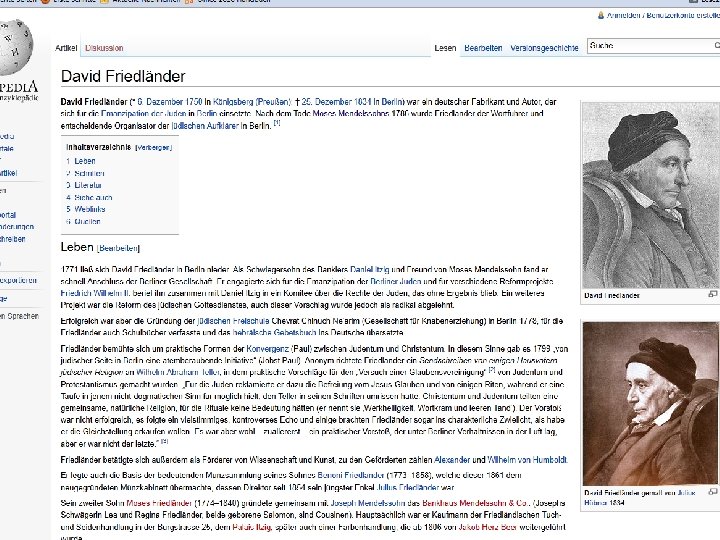Open the red Moses Friedländer link
720x540 pixels.
[159, 503]
